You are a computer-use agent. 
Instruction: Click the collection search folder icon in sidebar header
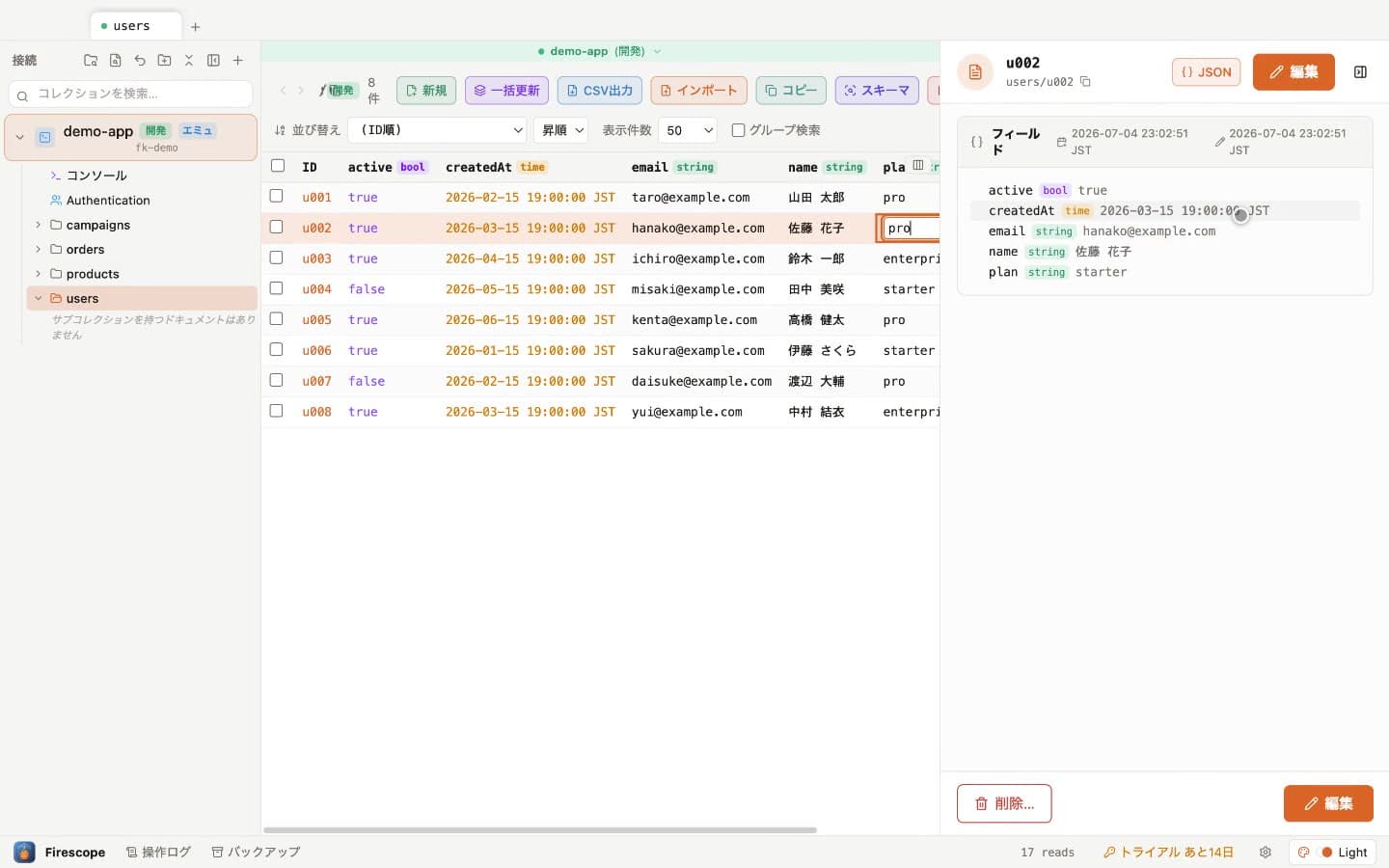tap(91, 60)
